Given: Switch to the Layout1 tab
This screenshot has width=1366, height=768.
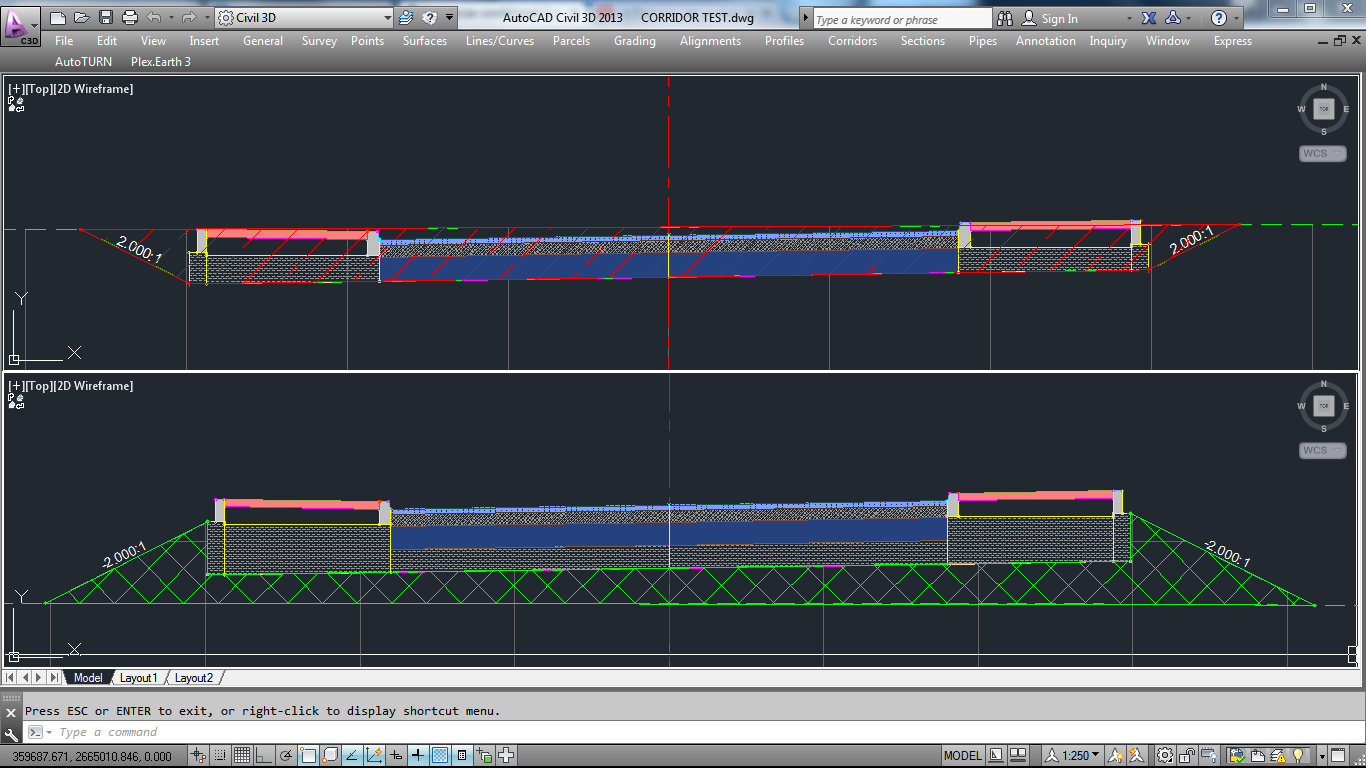Looking at the screenshot, I should (x=138, y=678).
